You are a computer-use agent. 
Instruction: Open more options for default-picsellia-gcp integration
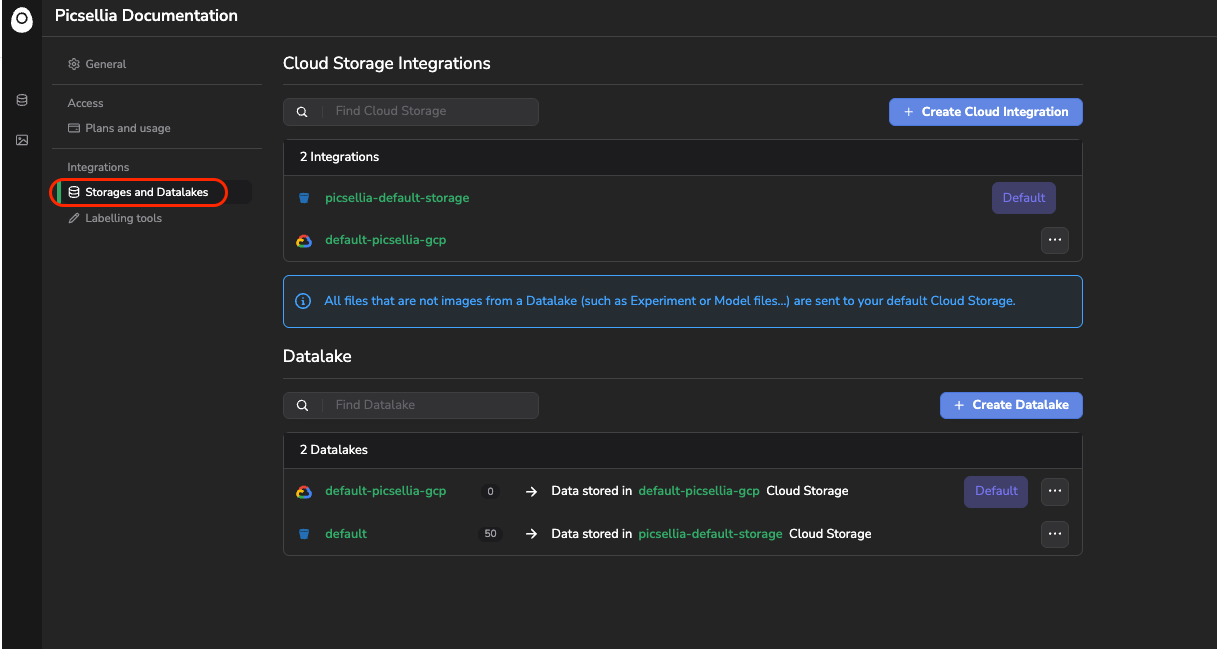1054,240
